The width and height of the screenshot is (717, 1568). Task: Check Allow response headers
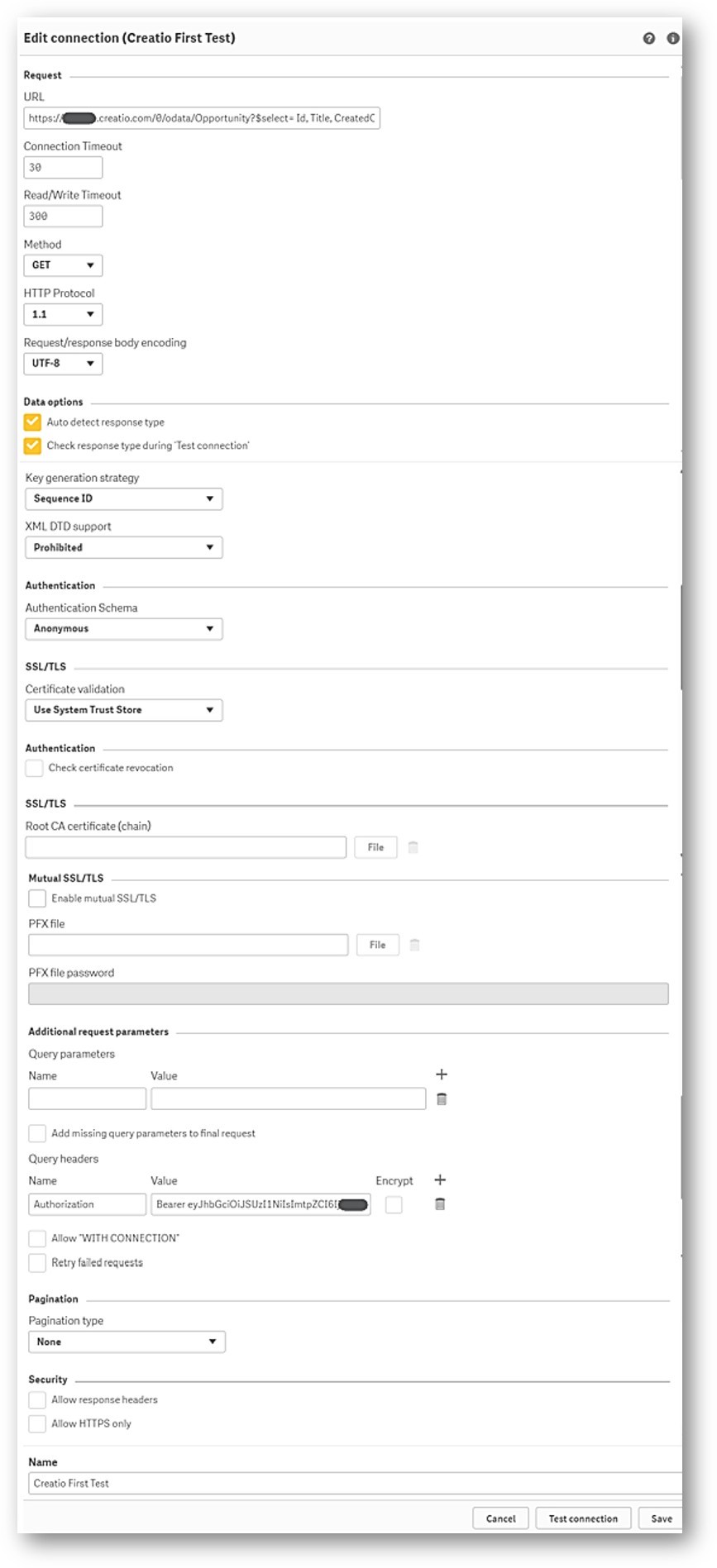[x=37, y=1400]
